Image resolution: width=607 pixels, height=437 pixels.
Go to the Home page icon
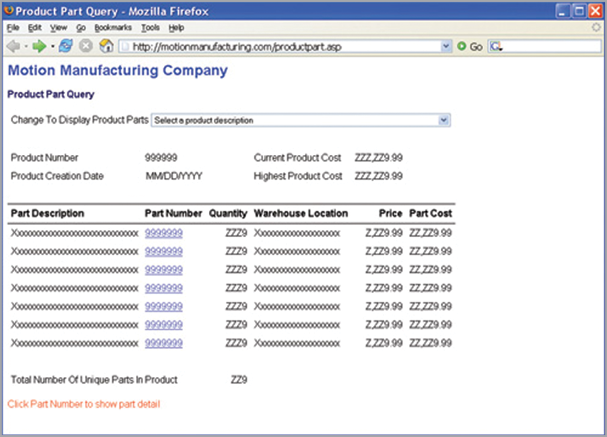[x=106, y=46]
